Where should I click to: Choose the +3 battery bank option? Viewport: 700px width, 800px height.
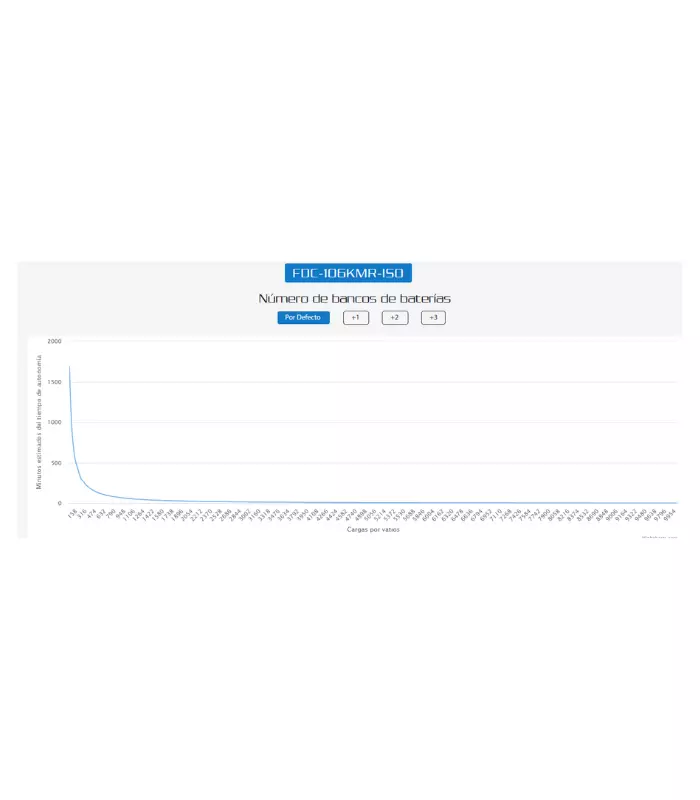(x=433, y=318)
